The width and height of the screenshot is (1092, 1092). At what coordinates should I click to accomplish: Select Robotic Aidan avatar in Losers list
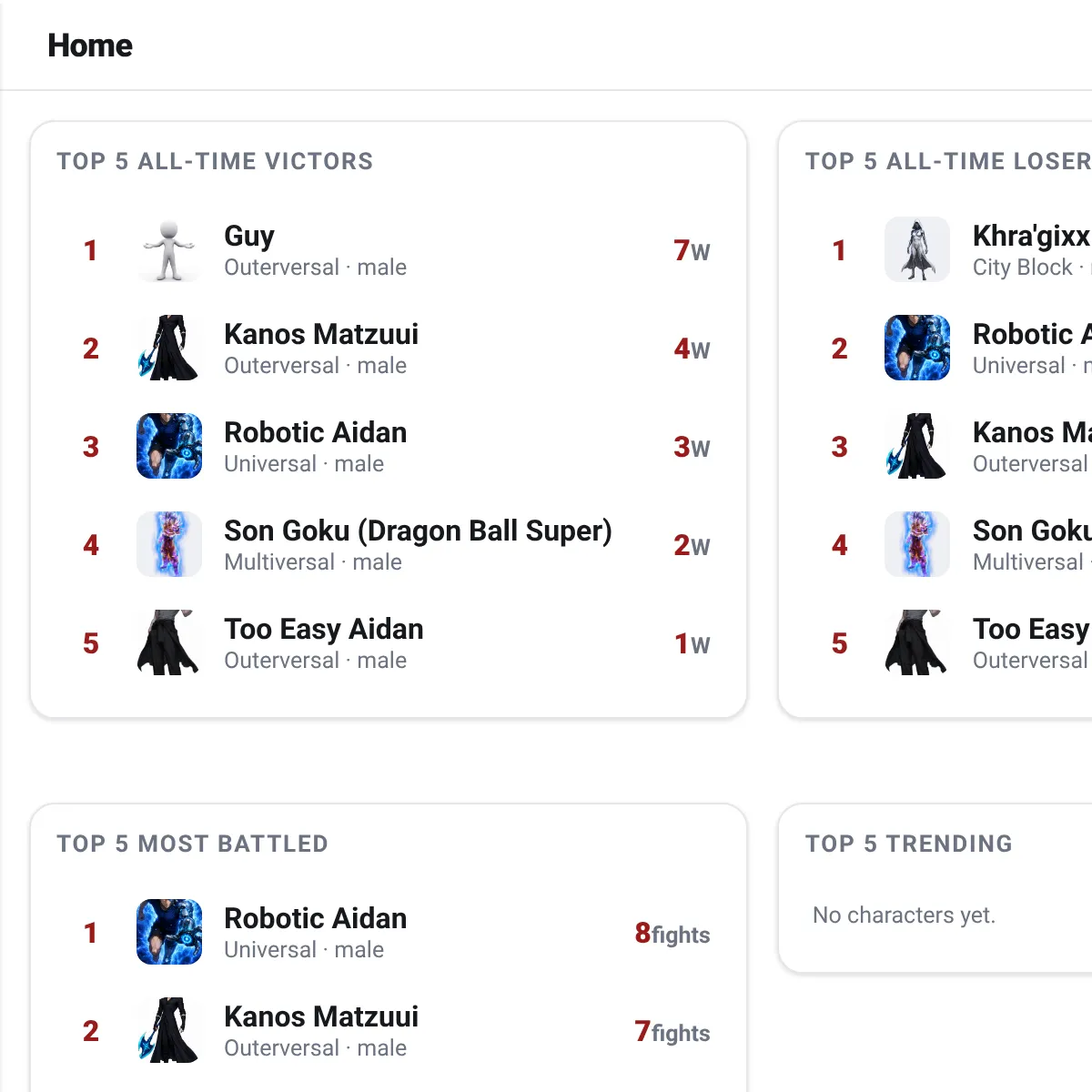(917, 348)
